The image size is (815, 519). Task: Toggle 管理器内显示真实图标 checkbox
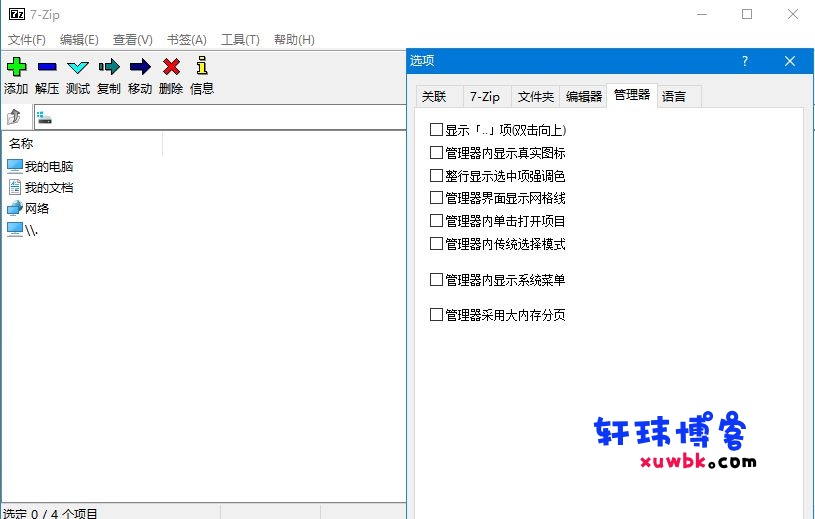click(x=436, y=153)
